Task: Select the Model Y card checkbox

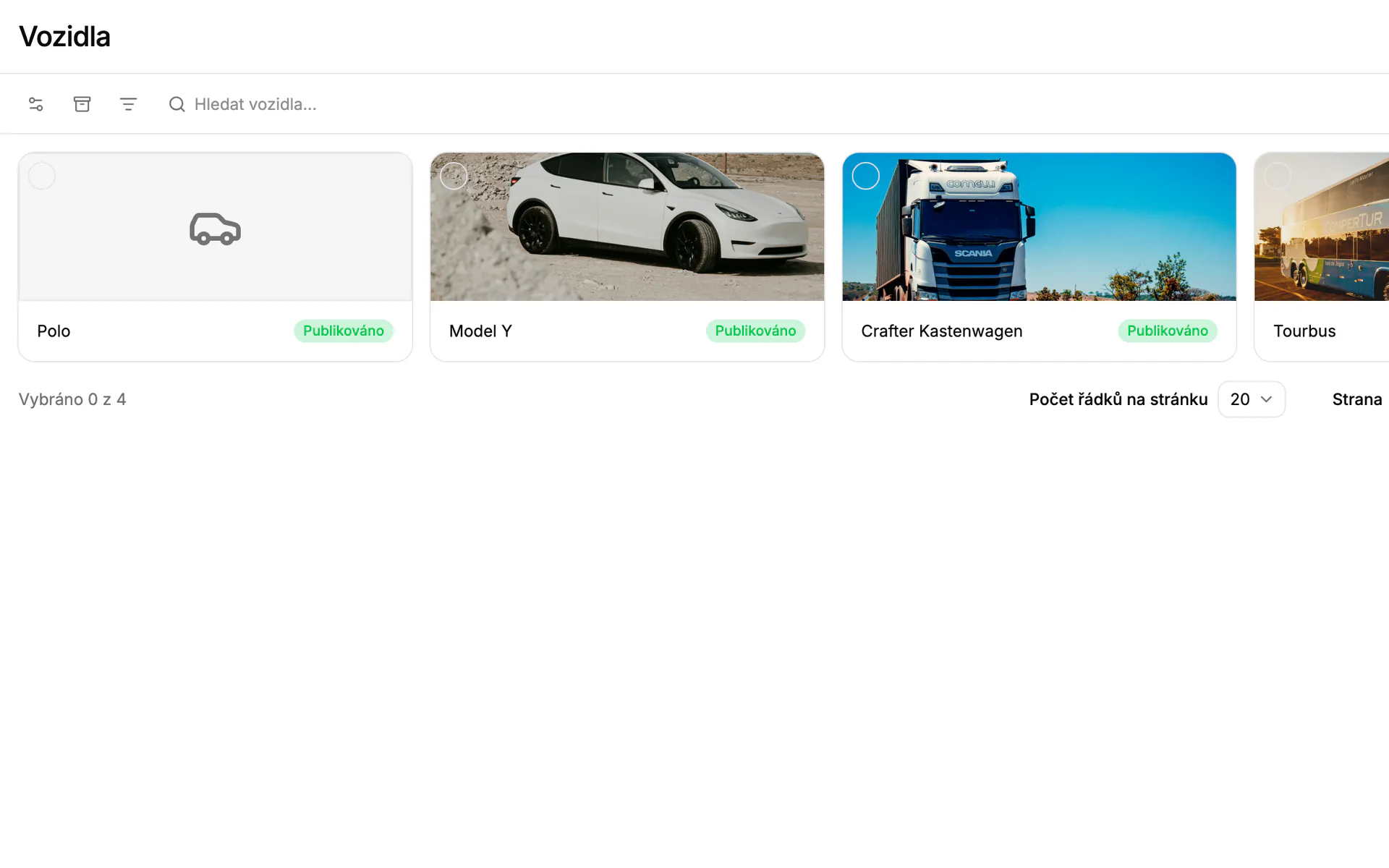Action: 454,176
